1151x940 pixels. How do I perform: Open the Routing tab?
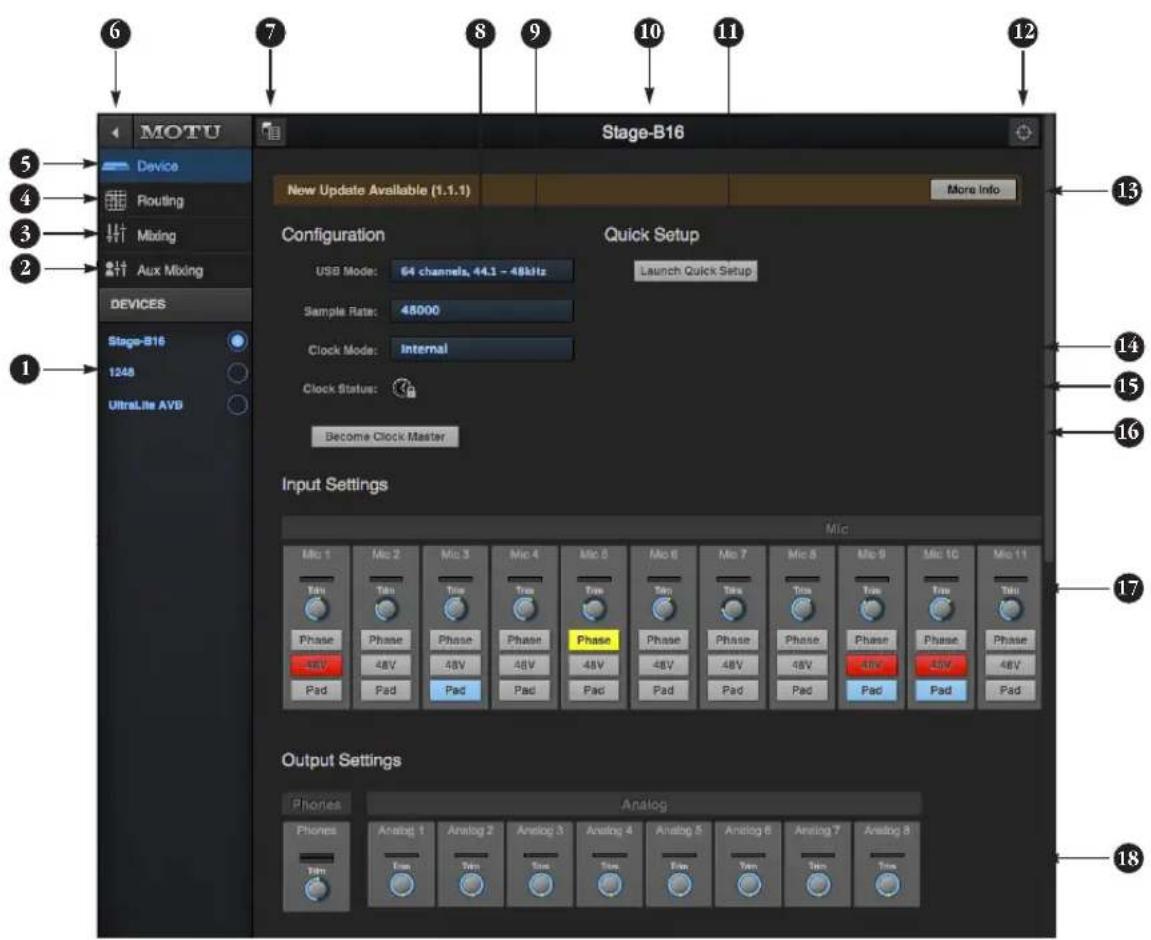(175, 200)
